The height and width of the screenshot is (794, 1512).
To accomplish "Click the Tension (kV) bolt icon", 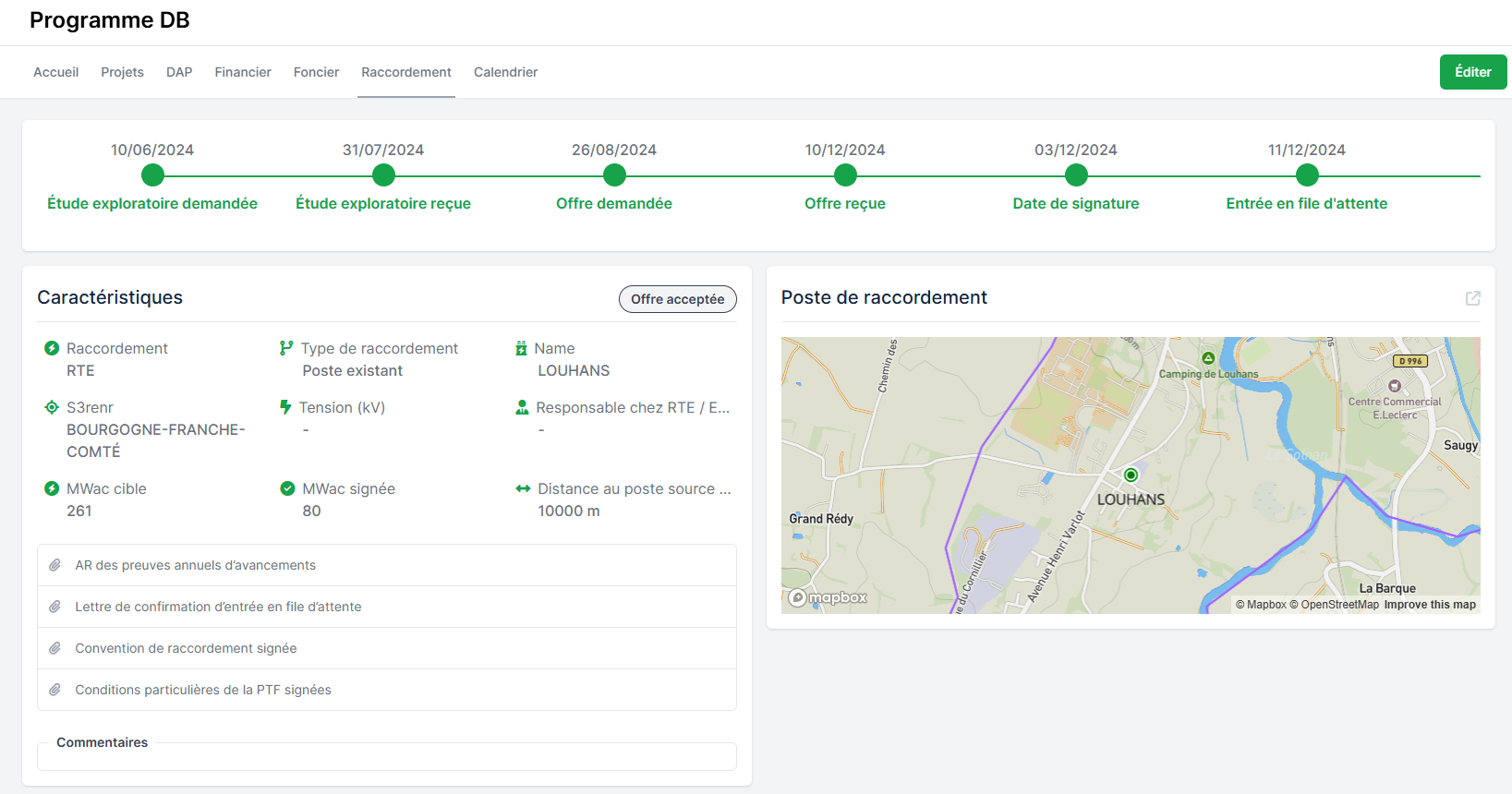I will tap(286, 407).
